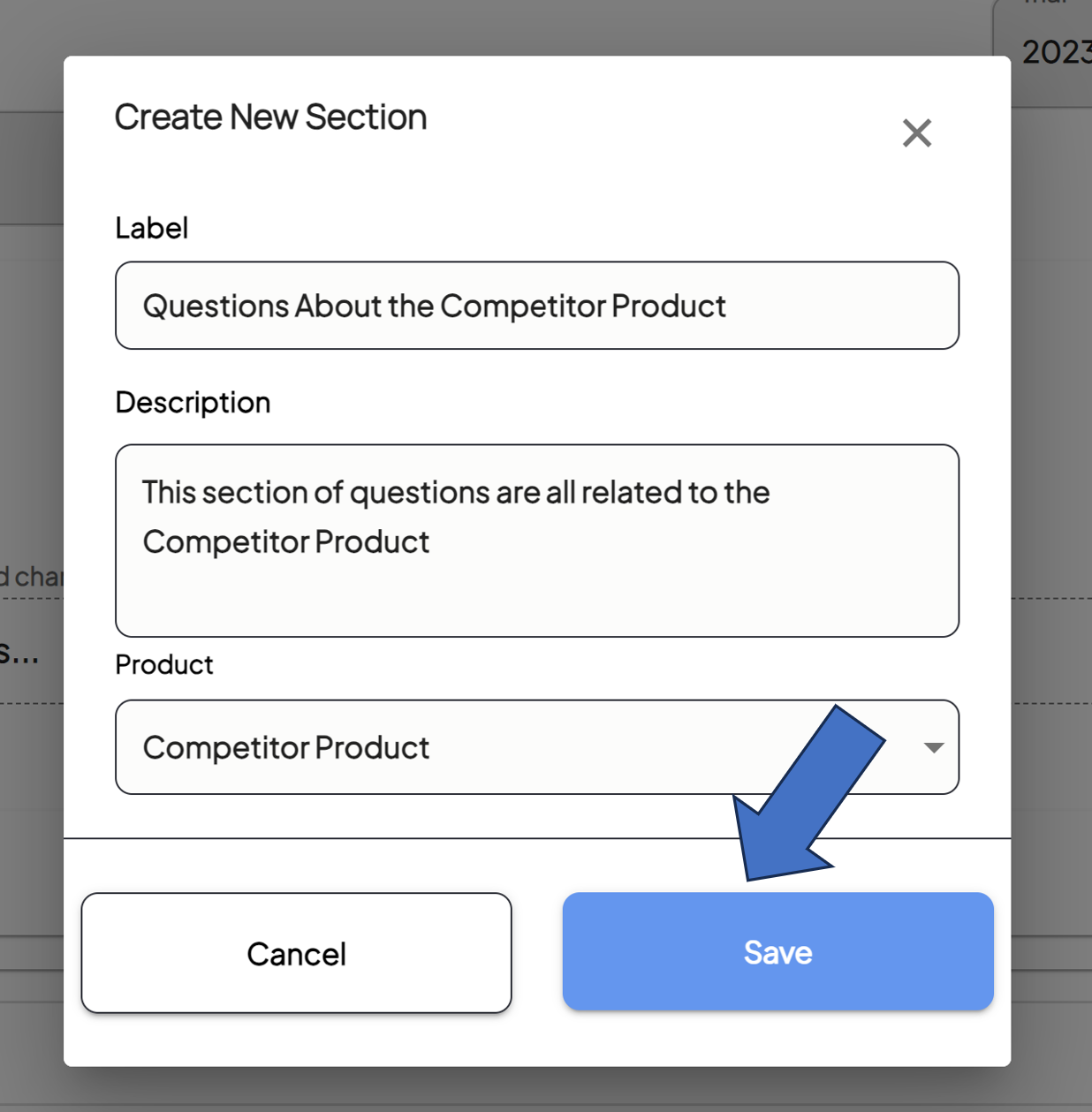This screenshot has height=1112, width=1092.
Task: Click the "Create New Section" dialog title
Action: 270,117
